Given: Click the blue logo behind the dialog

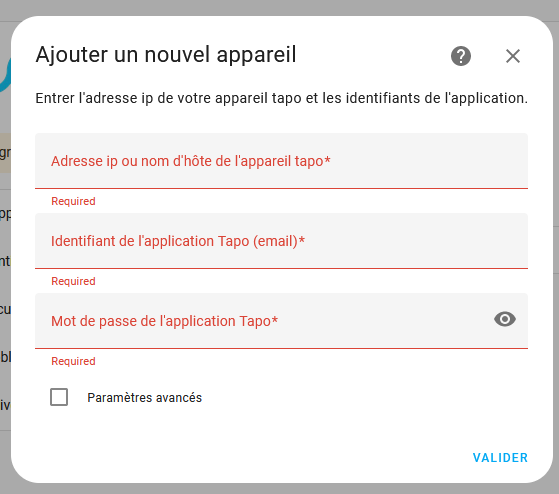Looking at the screenshot, I should coord(5,77).
